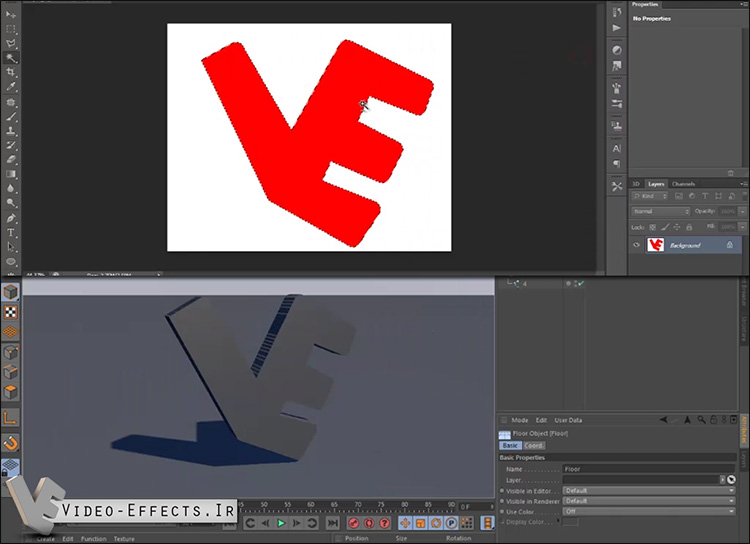Viewport: 750px width, 544px height.
Task: Click the Background layer lock icon
Action: click(729, 244)
